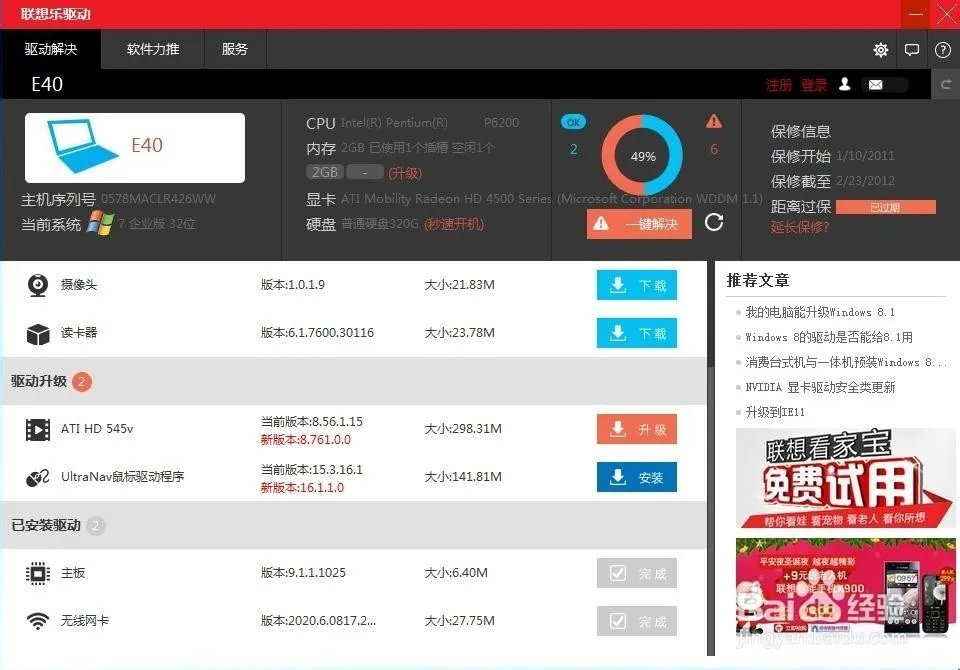Open the 服务 tab
The height and width of the screenshot is (670, 960).
(235, 49)
